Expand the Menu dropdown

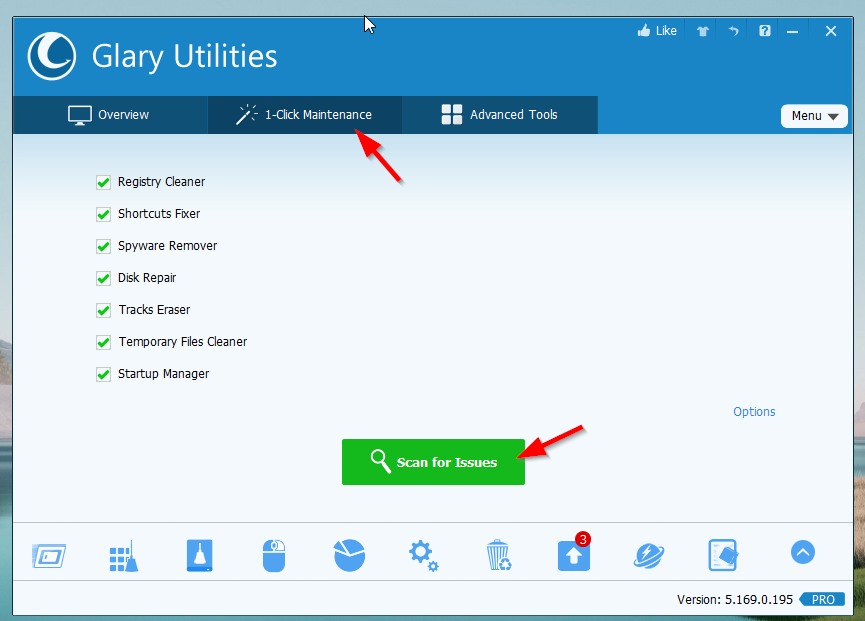(x=814, y=116)
